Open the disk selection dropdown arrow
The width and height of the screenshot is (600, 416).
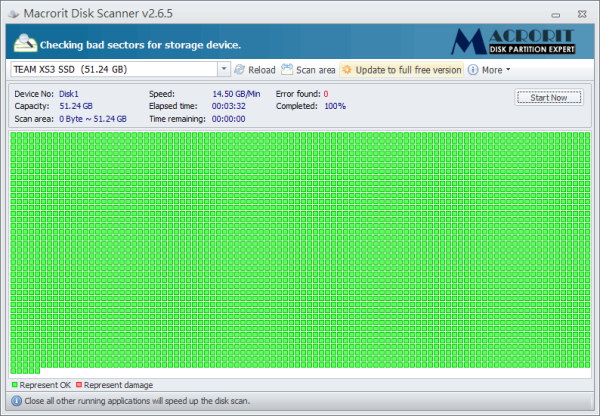click(224, 69)
